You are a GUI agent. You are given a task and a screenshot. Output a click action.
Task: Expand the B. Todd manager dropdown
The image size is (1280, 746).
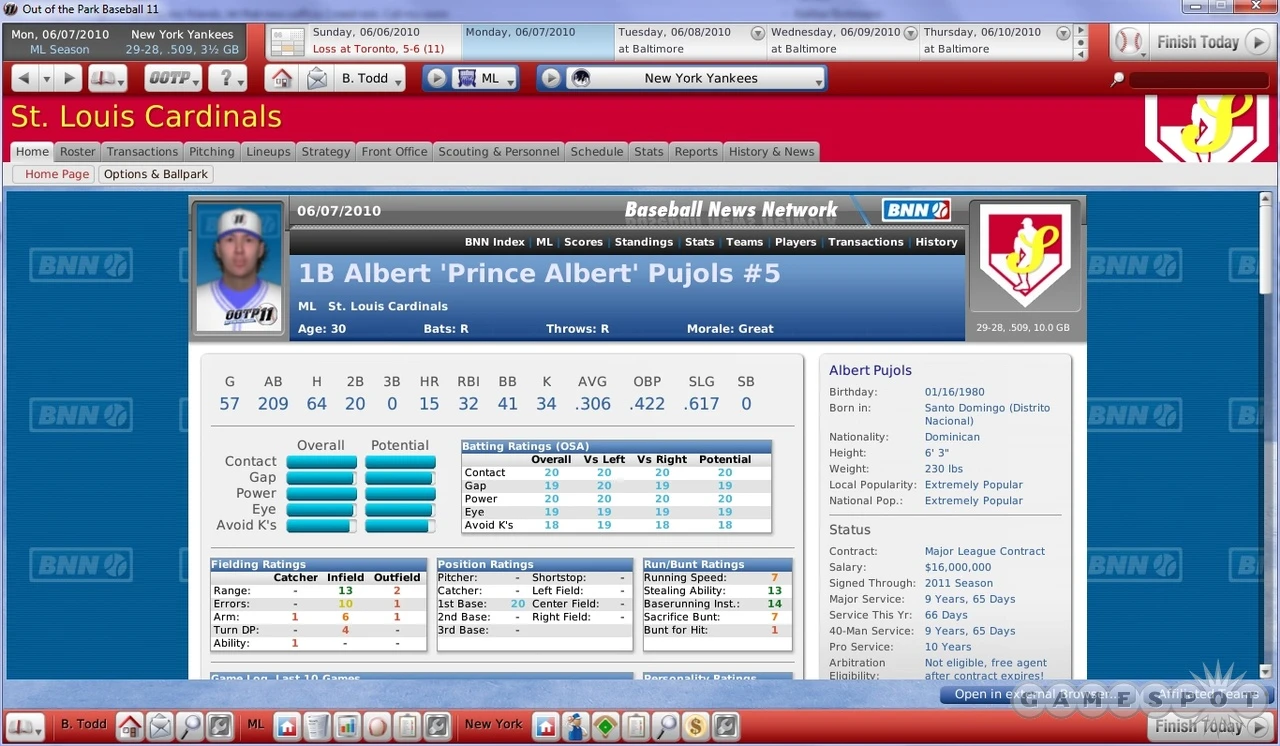[370, 78]
